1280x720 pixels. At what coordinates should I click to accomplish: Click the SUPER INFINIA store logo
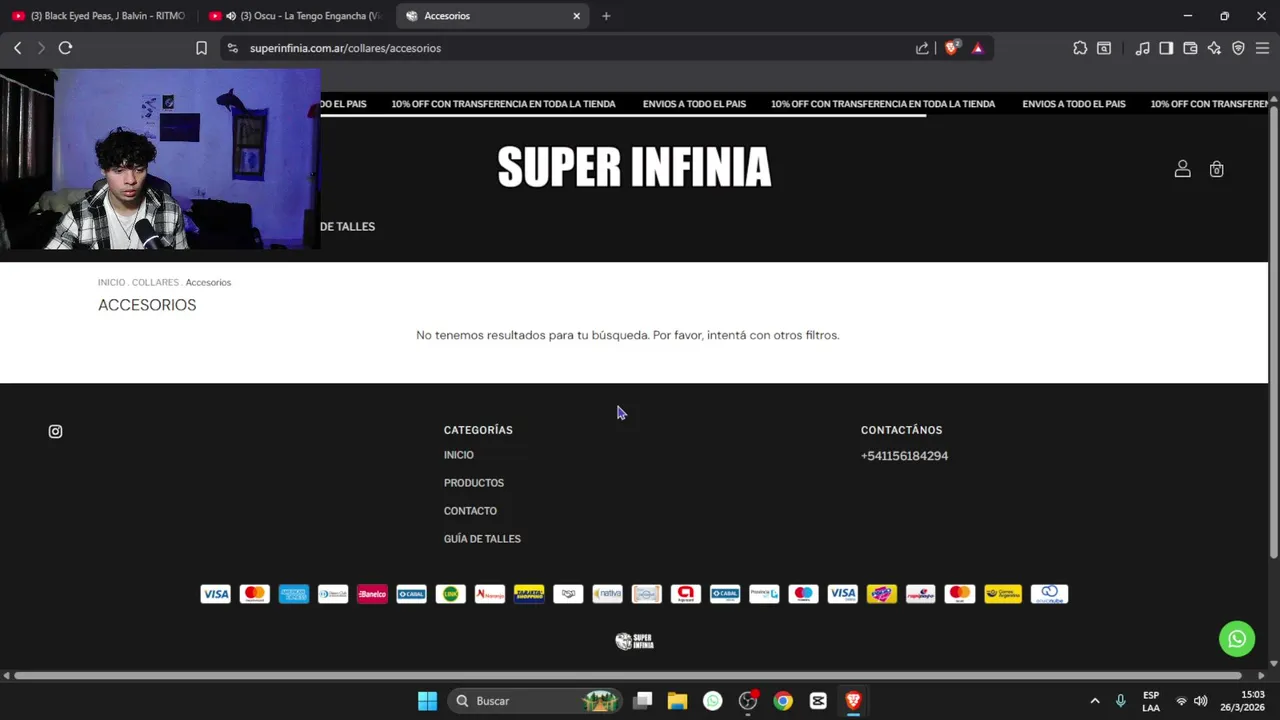coord(634,167)
